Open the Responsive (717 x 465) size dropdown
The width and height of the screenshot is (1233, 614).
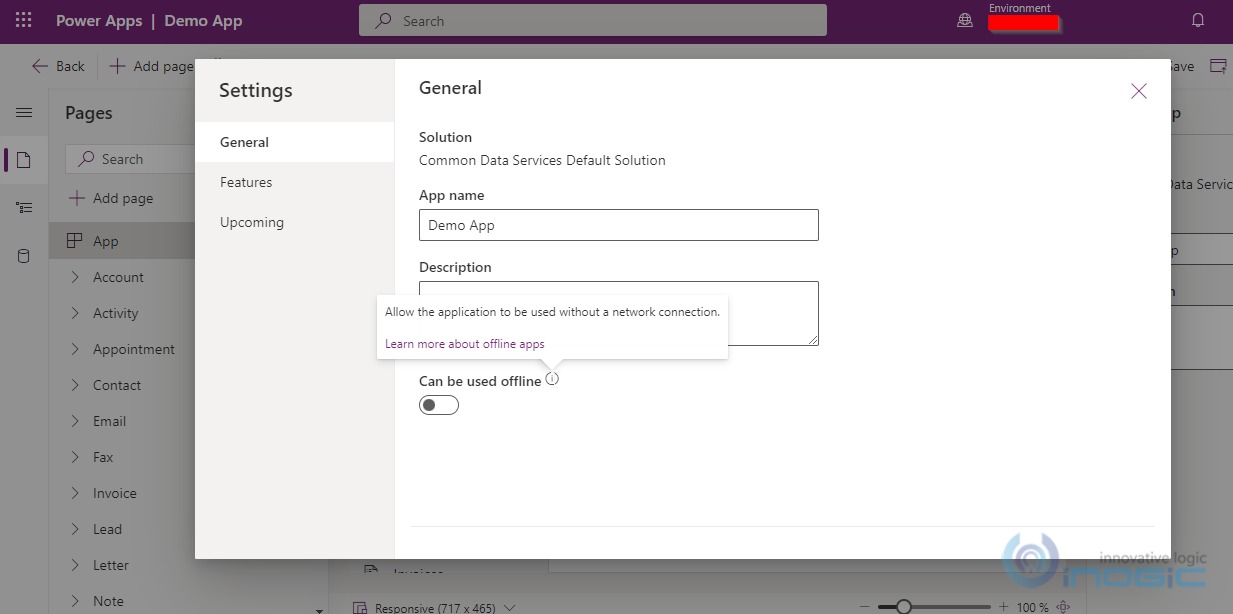pos(436,607)
